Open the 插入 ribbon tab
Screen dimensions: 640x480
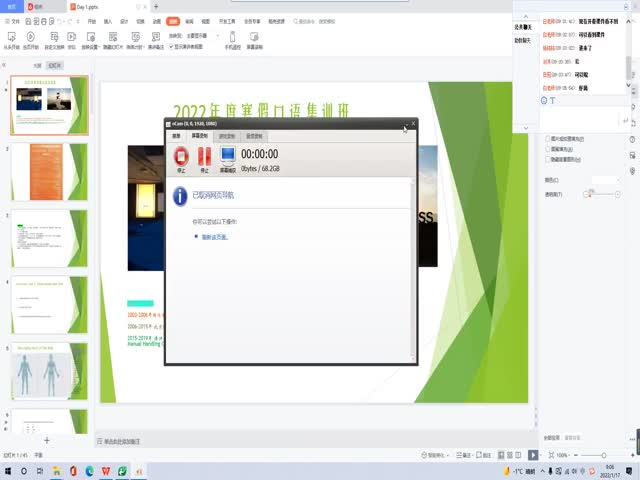[107, 20]
